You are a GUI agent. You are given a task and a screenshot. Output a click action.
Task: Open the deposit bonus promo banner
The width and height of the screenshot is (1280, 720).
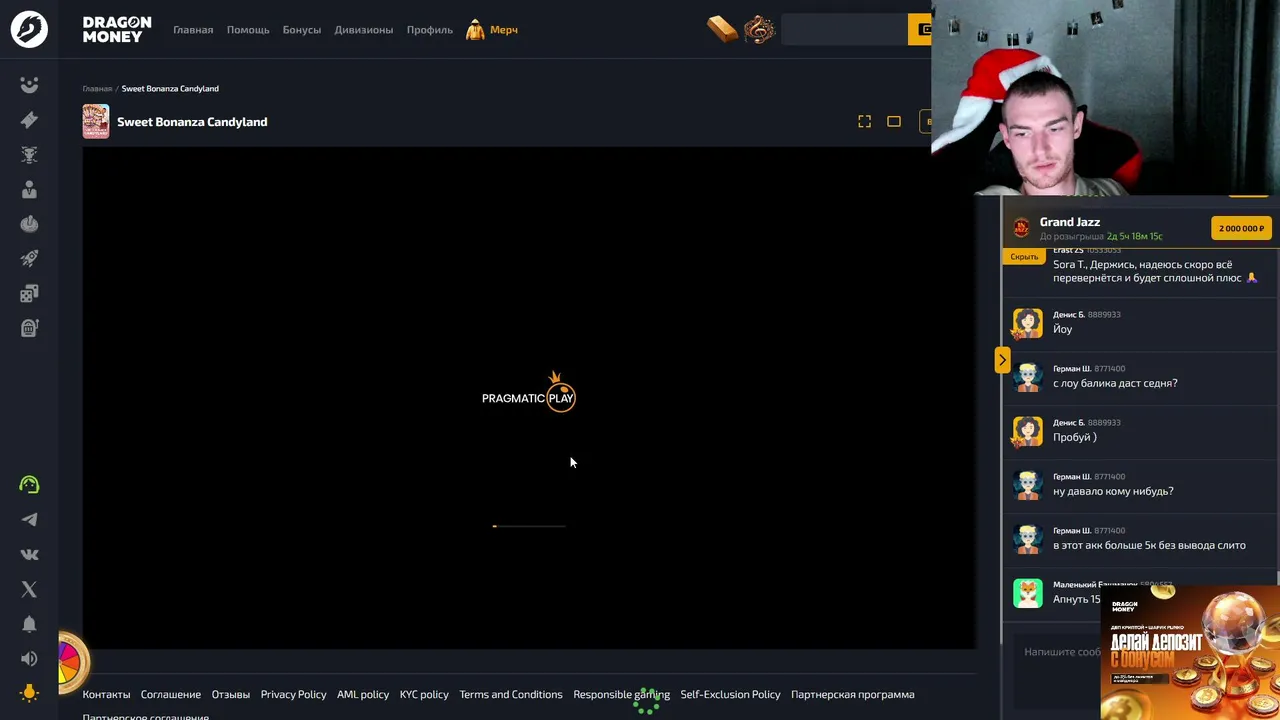tap(1190, 652)
